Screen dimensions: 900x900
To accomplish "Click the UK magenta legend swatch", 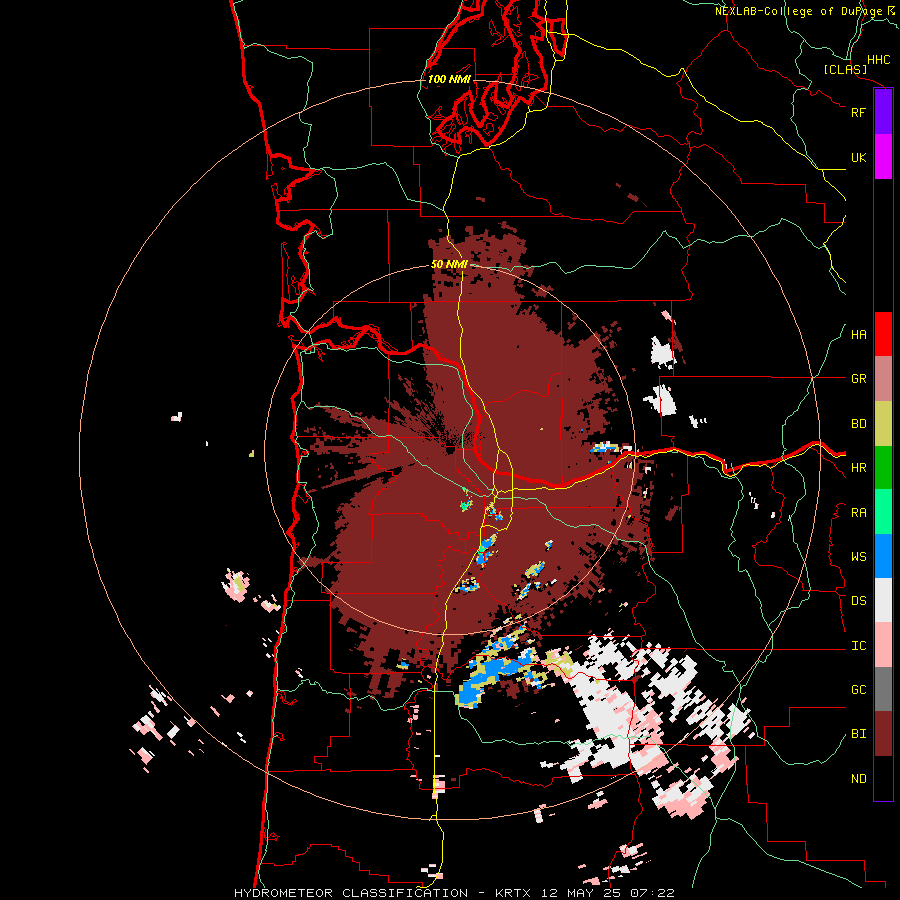I will pyautogui.click(x=883, y=157).
